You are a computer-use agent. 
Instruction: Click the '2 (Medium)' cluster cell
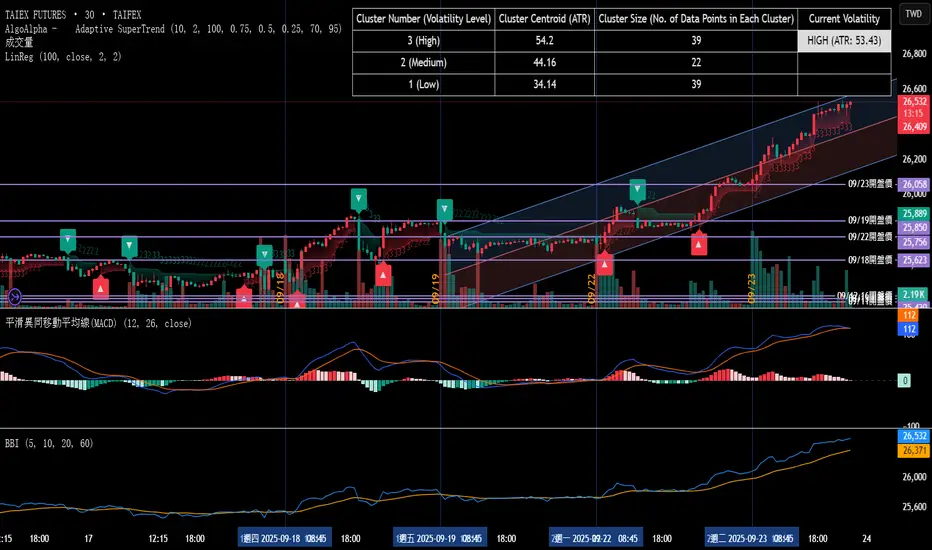coord(423,62)
